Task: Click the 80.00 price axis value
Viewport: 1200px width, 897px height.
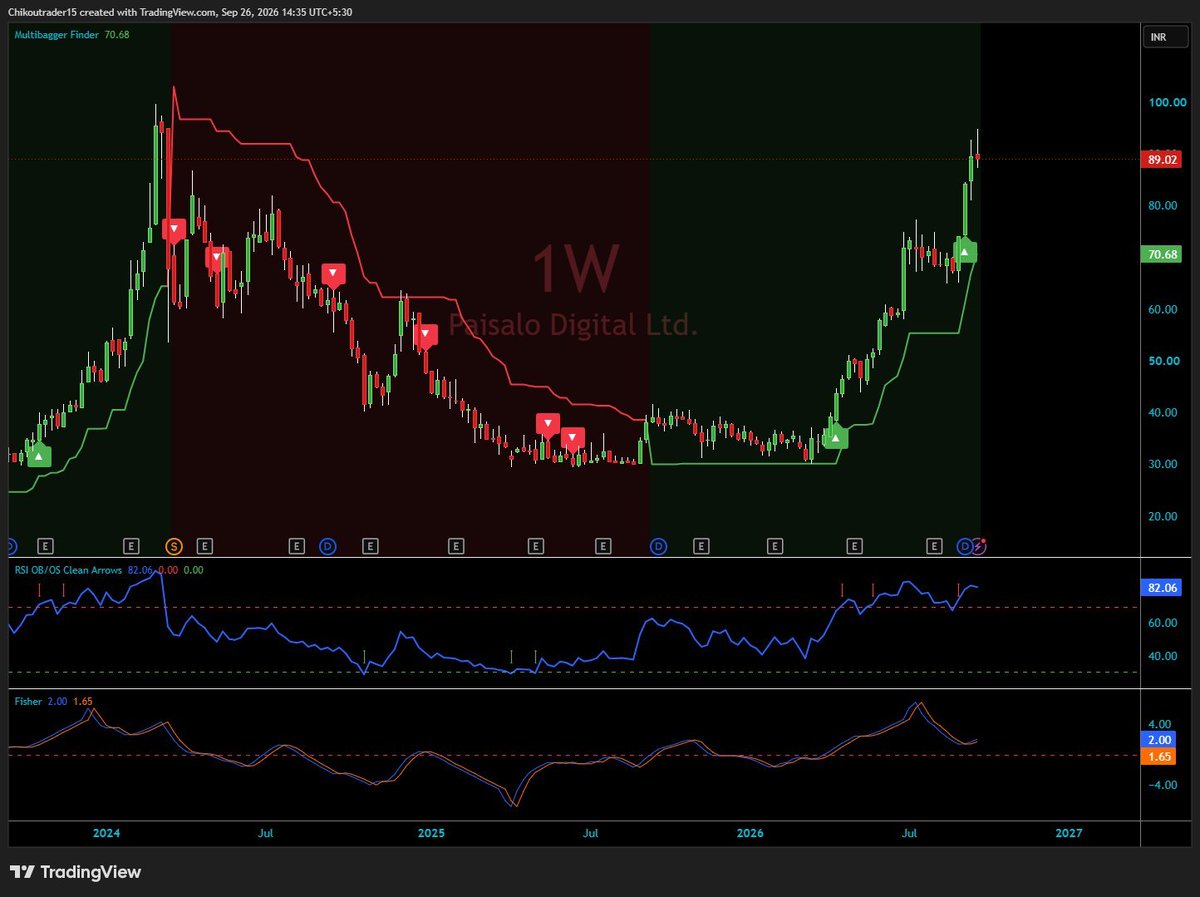Action: point(1163,206)
